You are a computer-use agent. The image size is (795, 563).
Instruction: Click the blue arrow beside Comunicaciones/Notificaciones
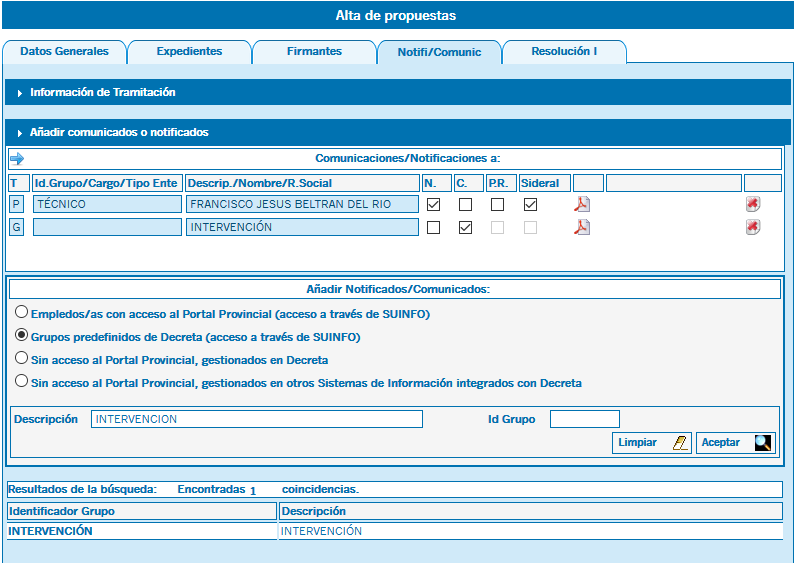point(17,159)
